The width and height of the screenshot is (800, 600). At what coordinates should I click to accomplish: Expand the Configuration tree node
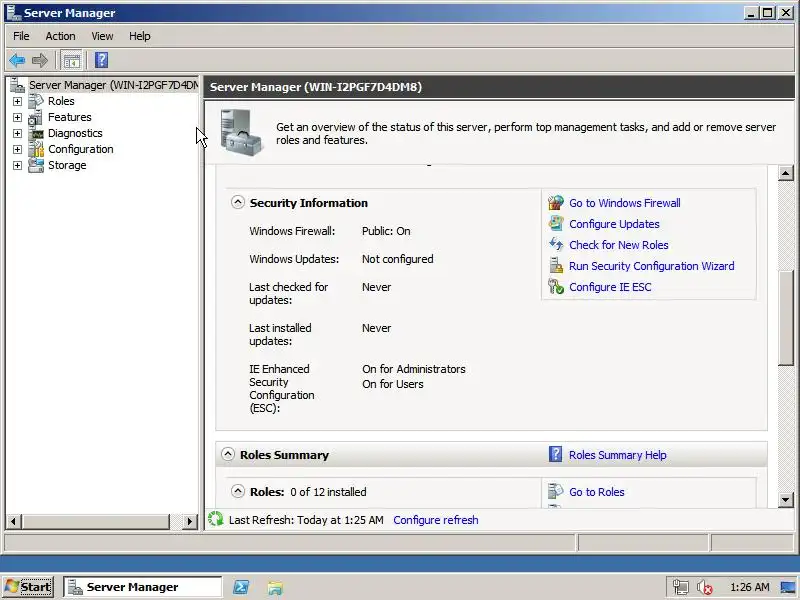point(17,149)
